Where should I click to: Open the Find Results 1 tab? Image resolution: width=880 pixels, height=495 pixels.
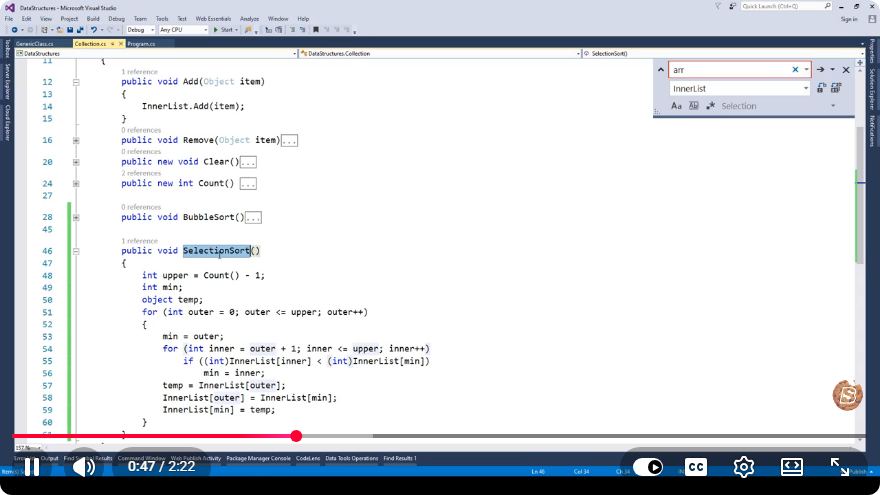400,458
